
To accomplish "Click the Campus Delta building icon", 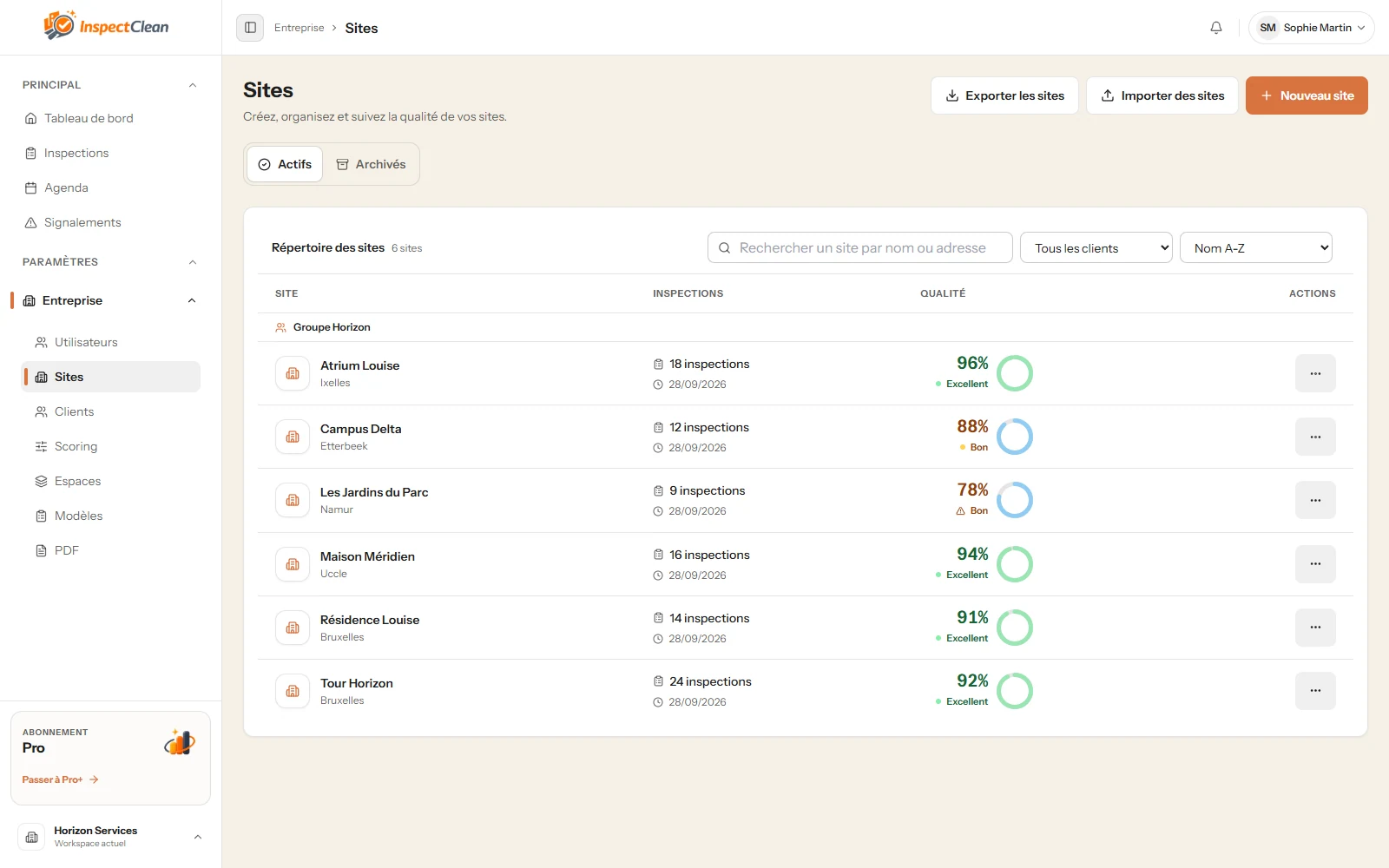I will (x=293, y=437).
